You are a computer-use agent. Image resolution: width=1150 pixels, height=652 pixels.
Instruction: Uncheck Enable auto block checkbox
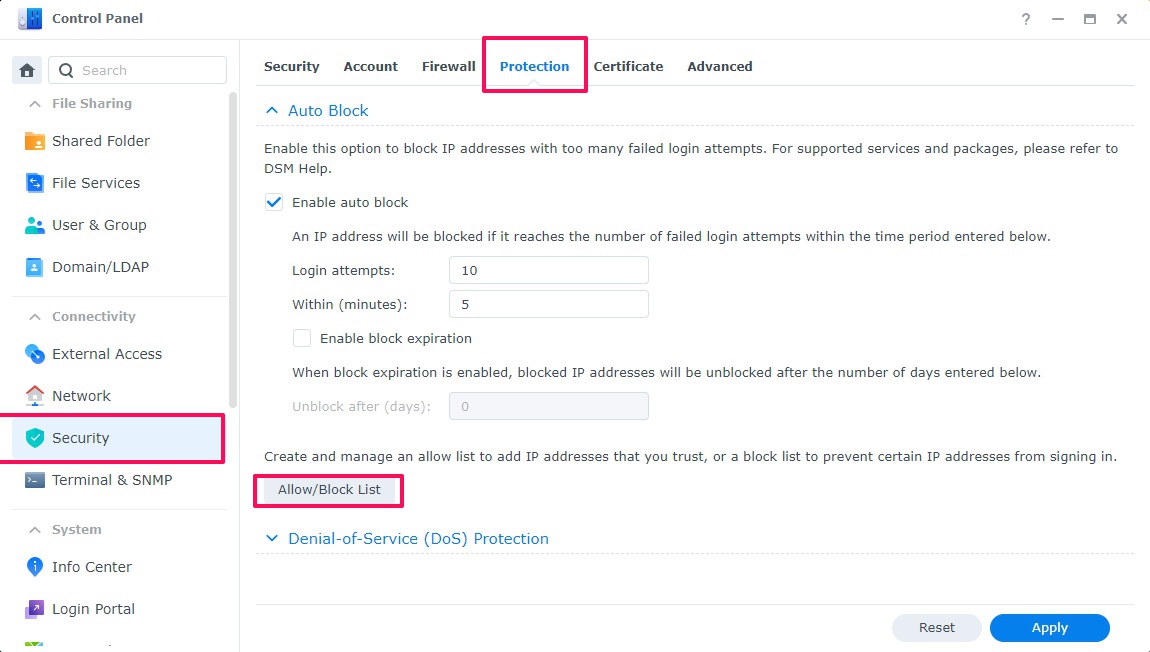click(274, 202)
